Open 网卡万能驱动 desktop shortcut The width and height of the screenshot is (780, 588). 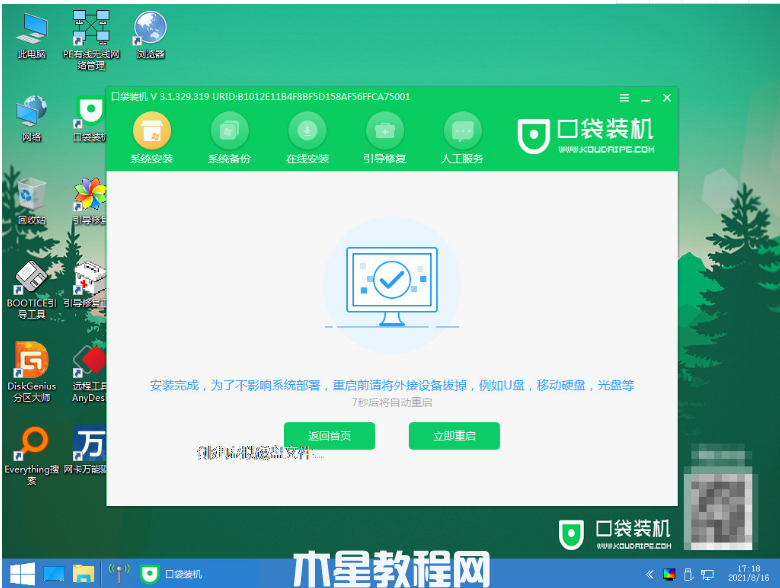[x=86, y=450]
